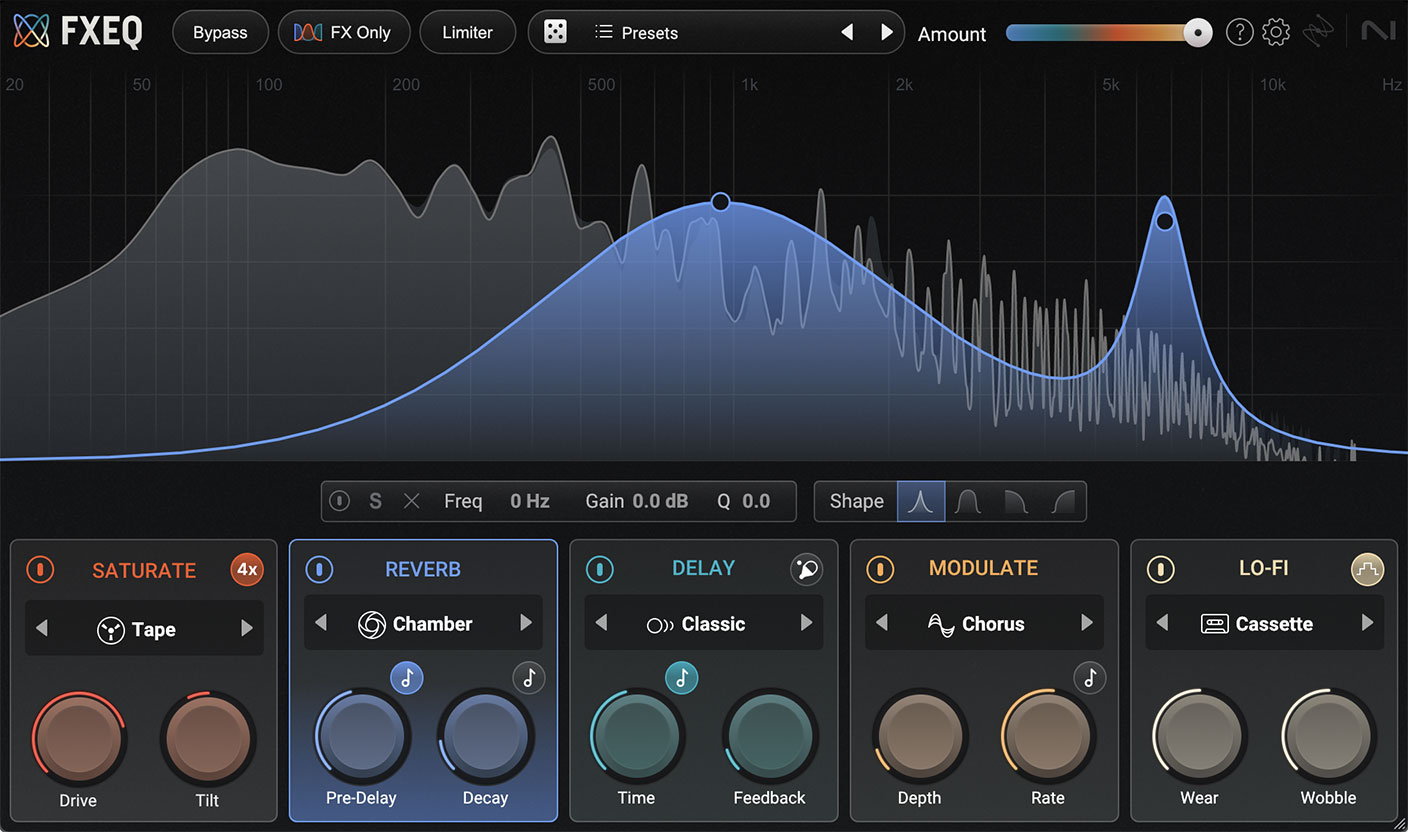Click the Saturate Tilt knob
1408x832 pixels.
(207, 738)
